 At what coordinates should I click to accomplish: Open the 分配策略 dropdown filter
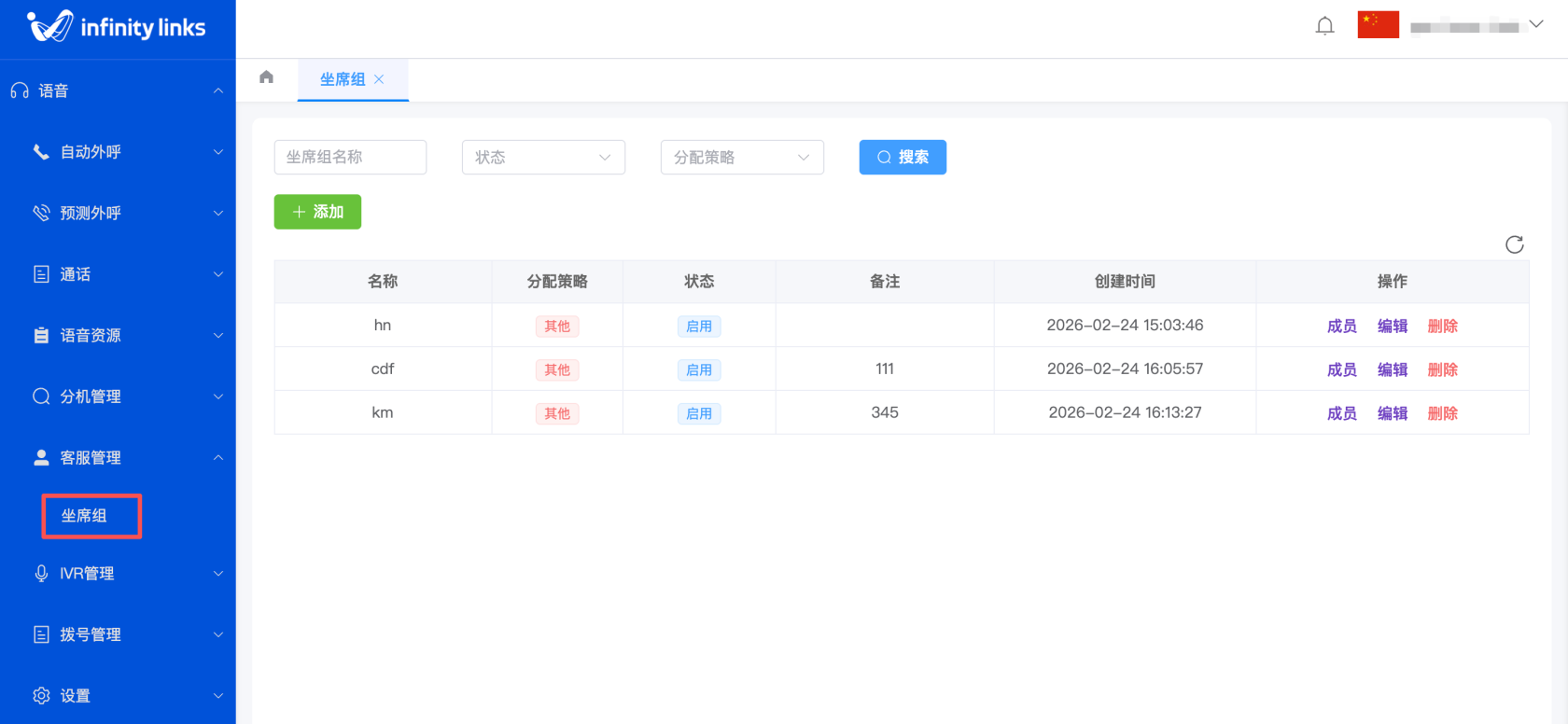tap(741, 158)
